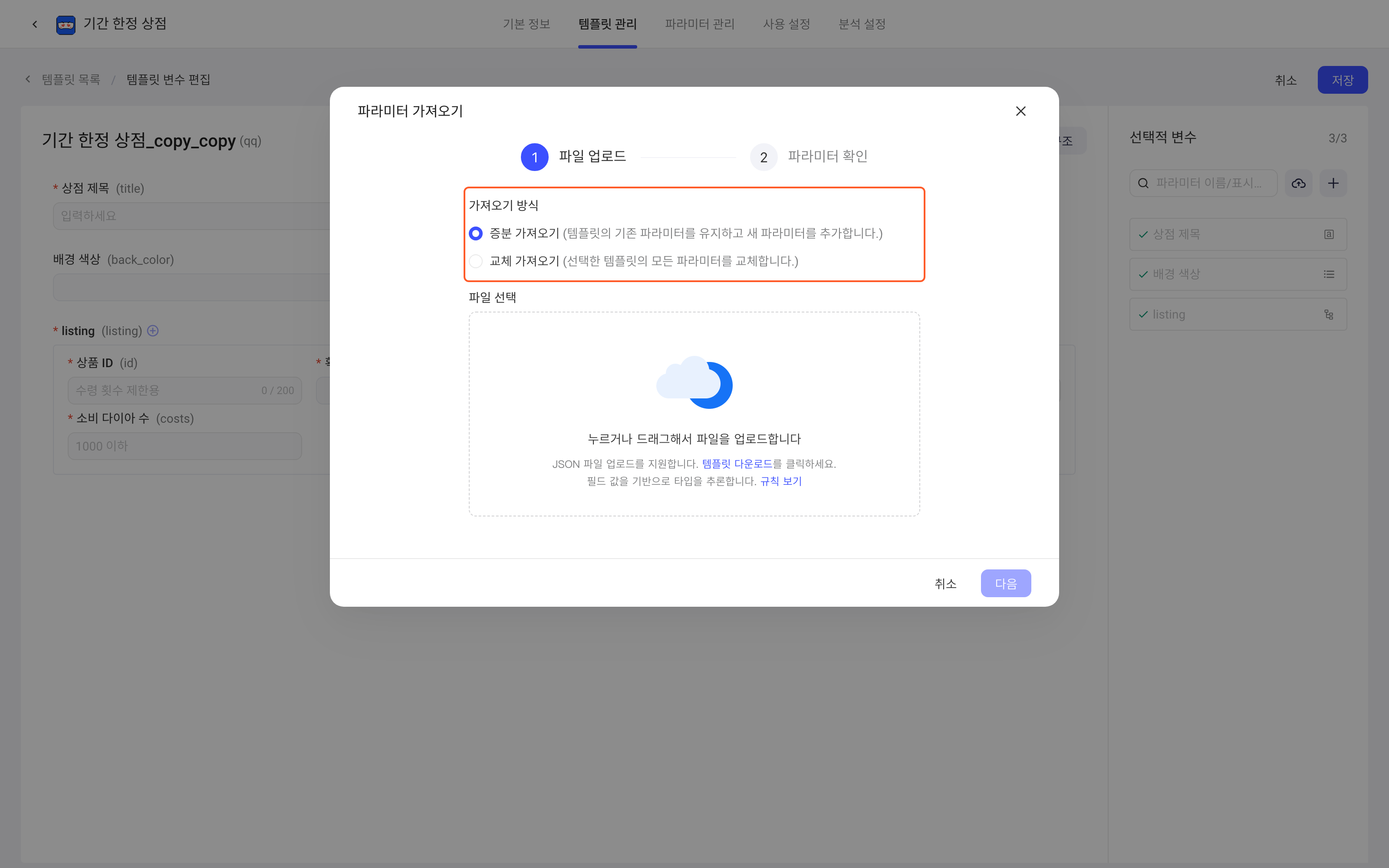Switch to 사용 설정 tab
1389x868 pixels.
pos(787,24)
